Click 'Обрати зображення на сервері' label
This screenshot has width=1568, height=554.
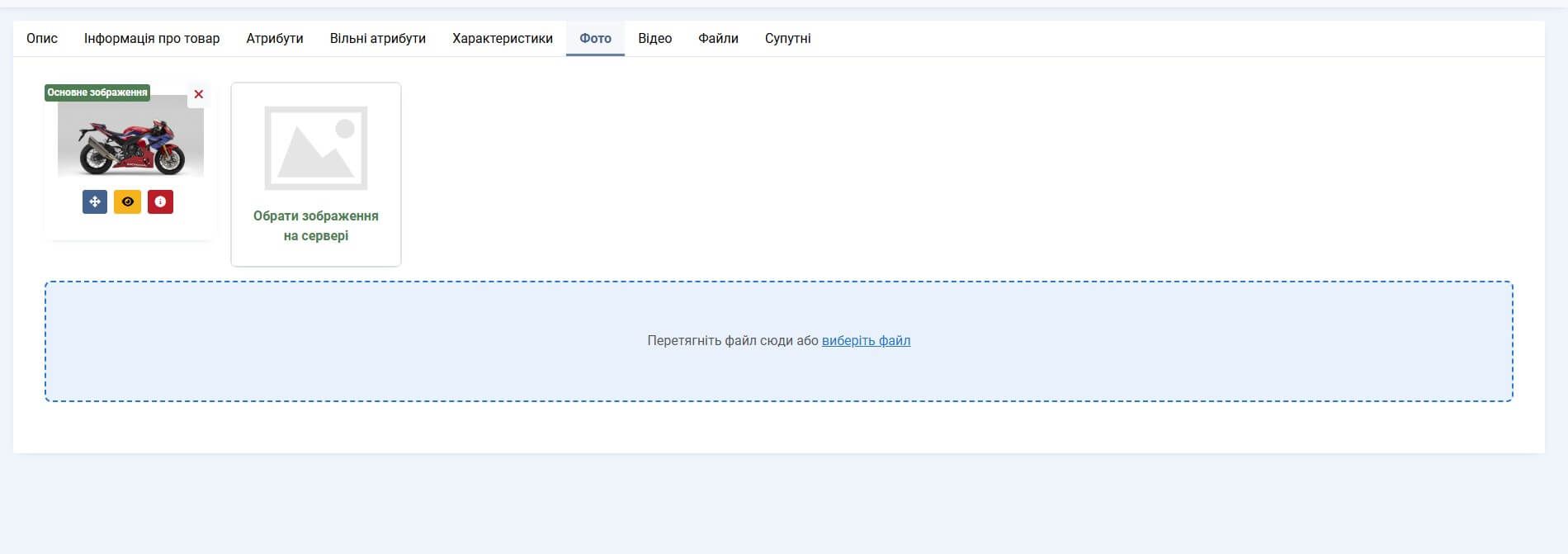tap(315, 225)
